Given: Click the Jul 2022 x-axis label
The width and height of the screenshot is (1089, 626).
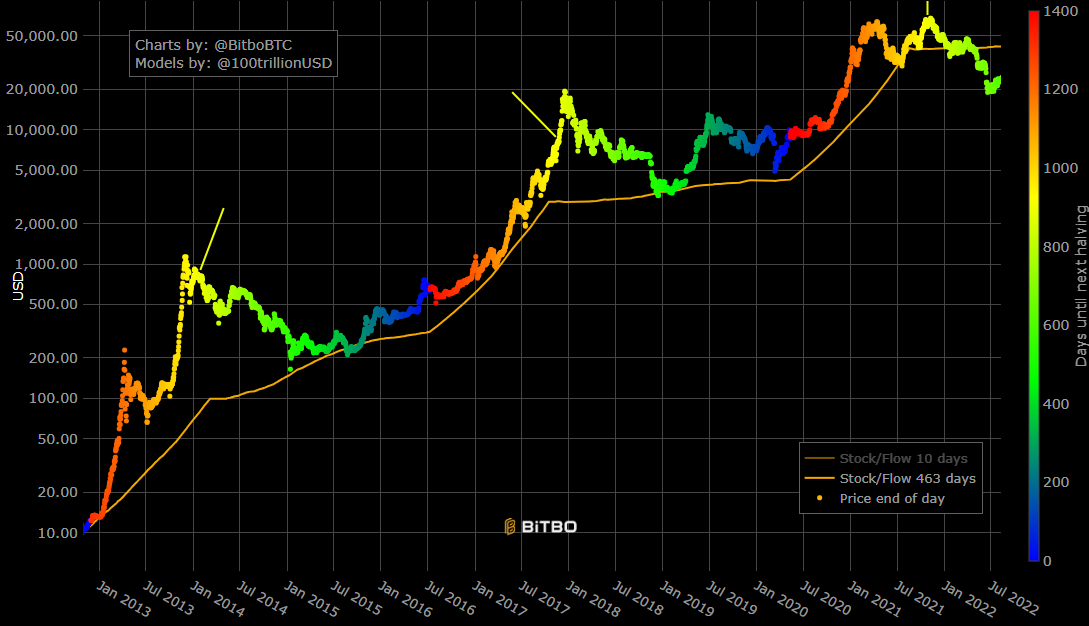Looking at the screenshot, I should coord(1014,599).
